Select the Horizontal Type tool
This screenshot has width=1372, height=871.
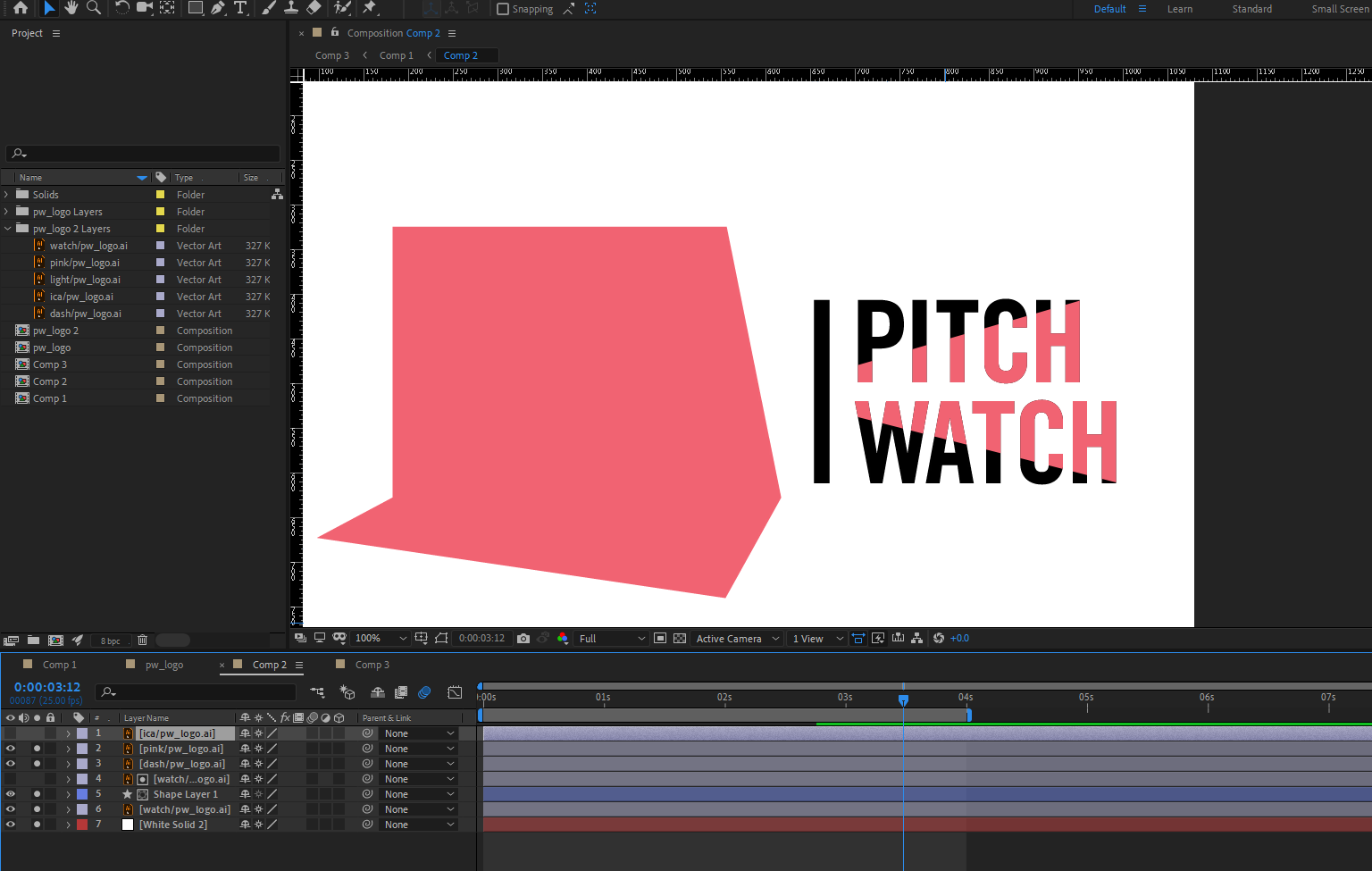240,8
